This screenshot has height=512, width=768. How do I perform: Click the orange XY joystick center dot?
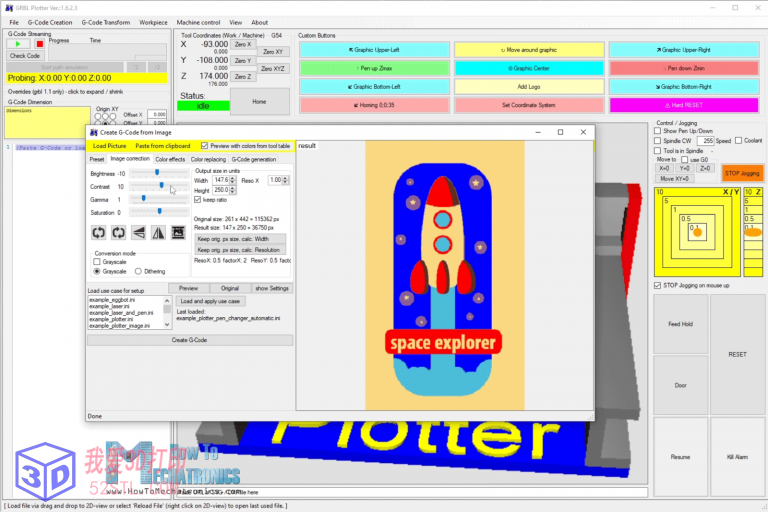pos(697,232)
